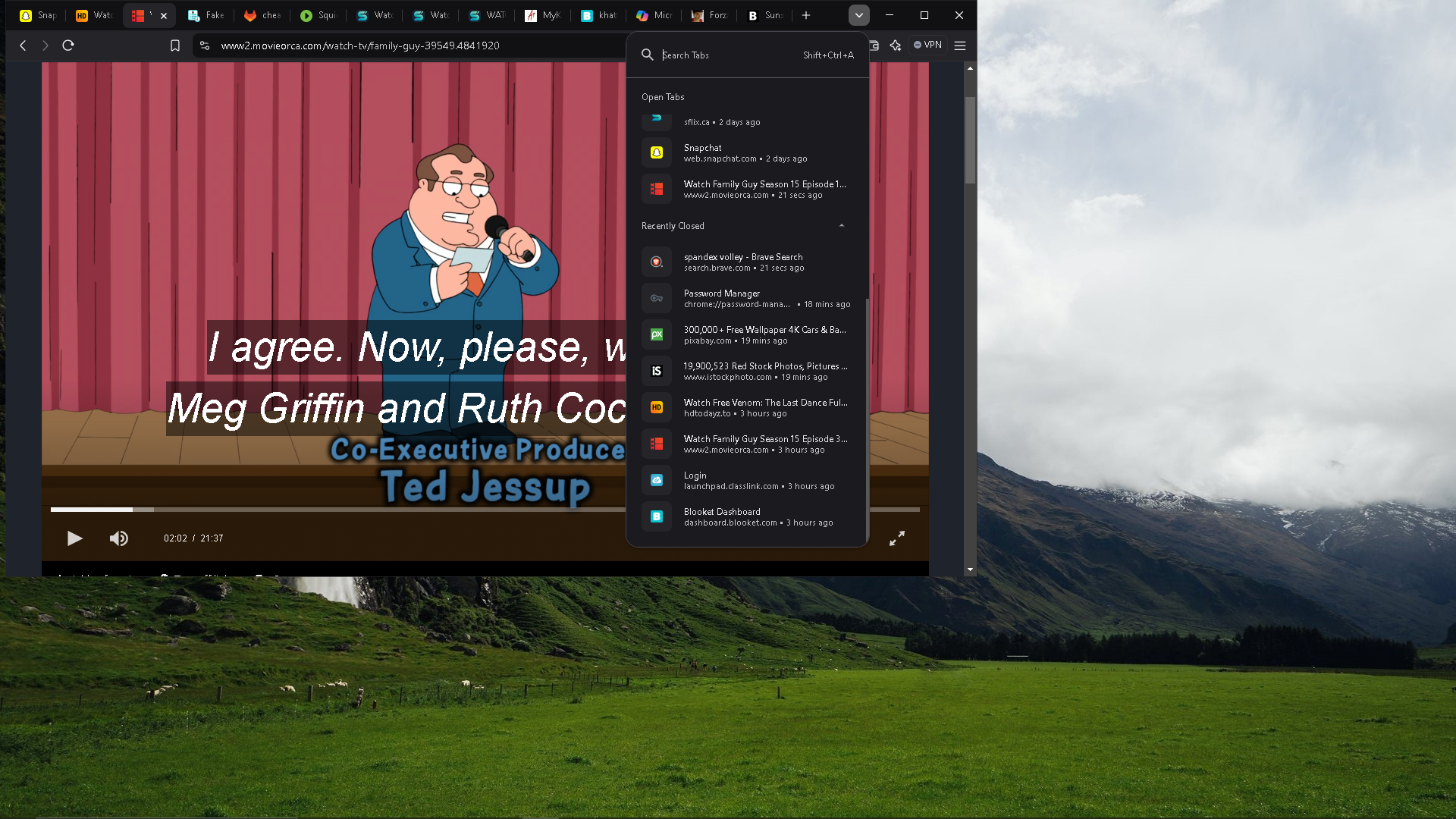Click the page scroll-down arrow
The width and height of the screenshot is (1456, 819).
click(970, 570)
